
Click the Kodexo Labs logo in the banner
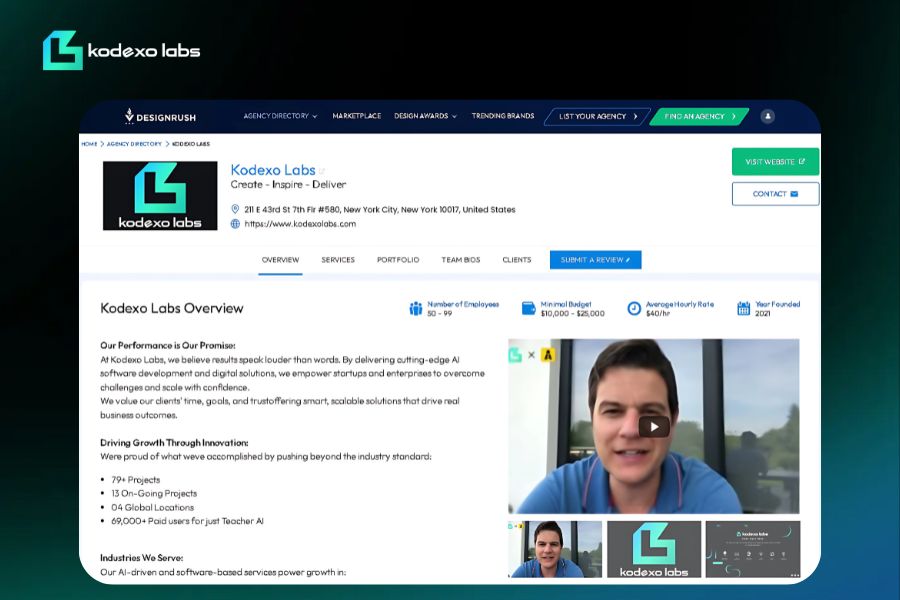pos(121,51)
